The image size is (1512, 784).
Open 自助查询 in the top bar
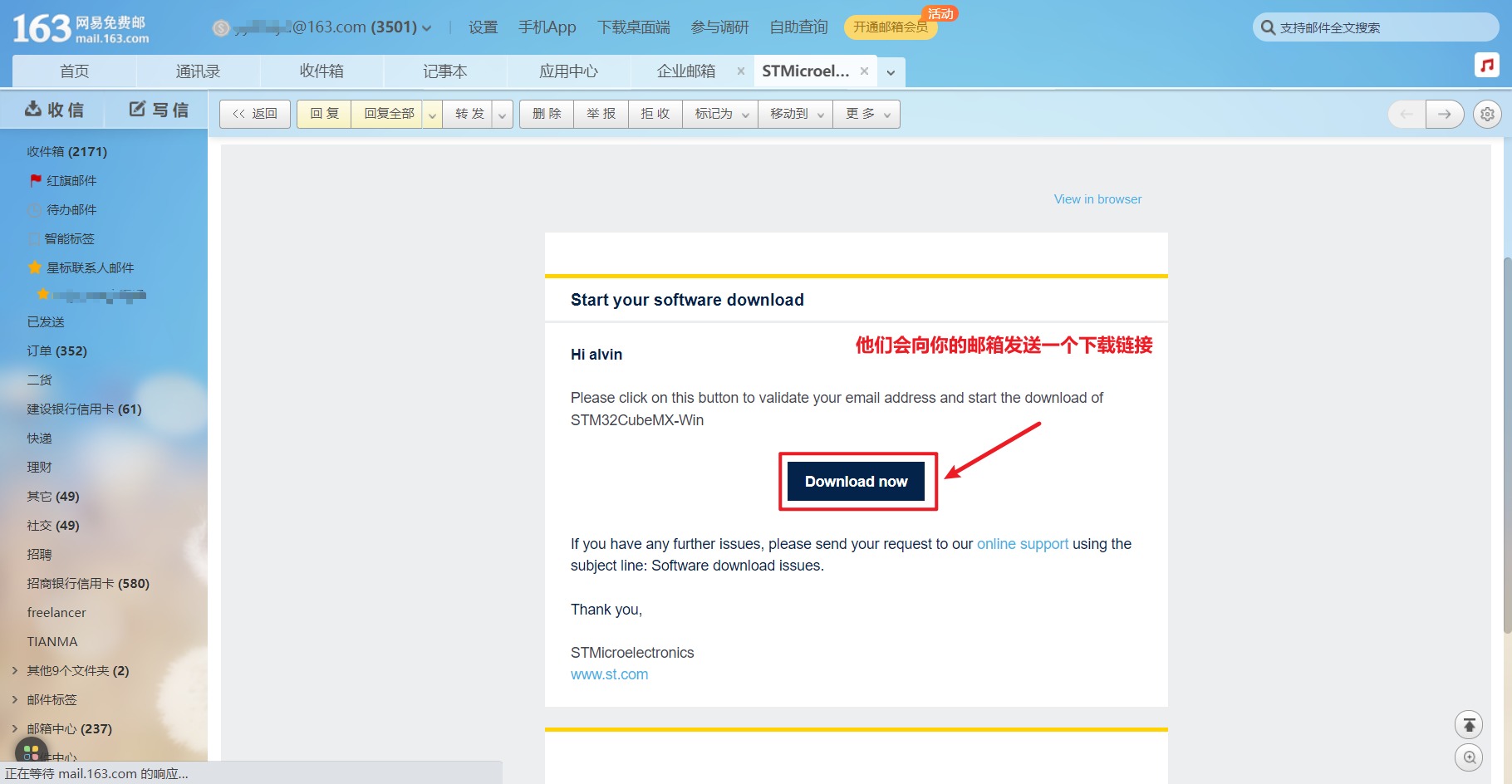coord(798,27)
